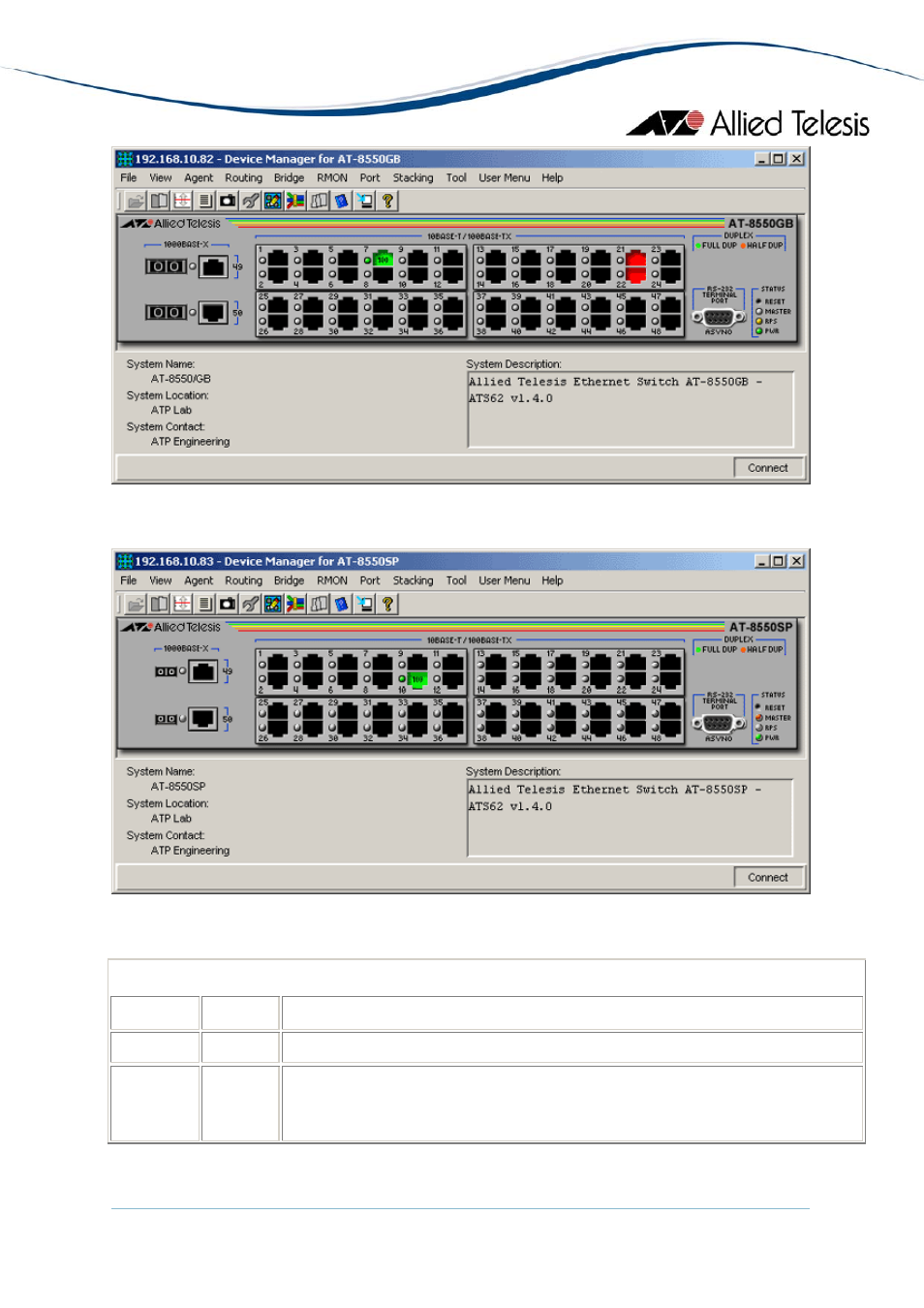Open Routing menu in AT-8550SP window
The image size is (924, 1308).
(x=244, y=581)
